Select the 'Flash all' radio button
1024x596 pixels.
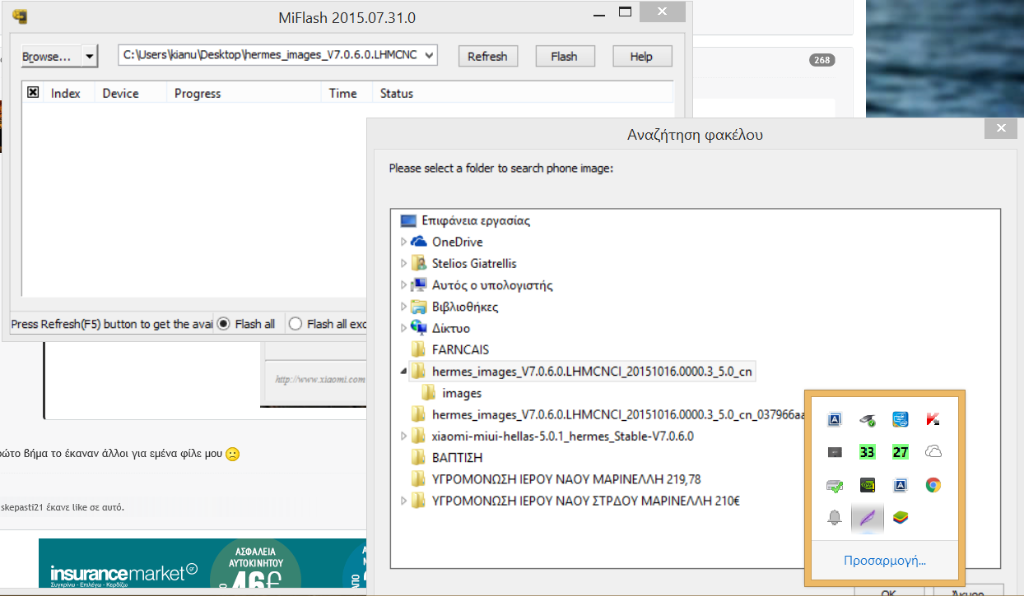224,324
